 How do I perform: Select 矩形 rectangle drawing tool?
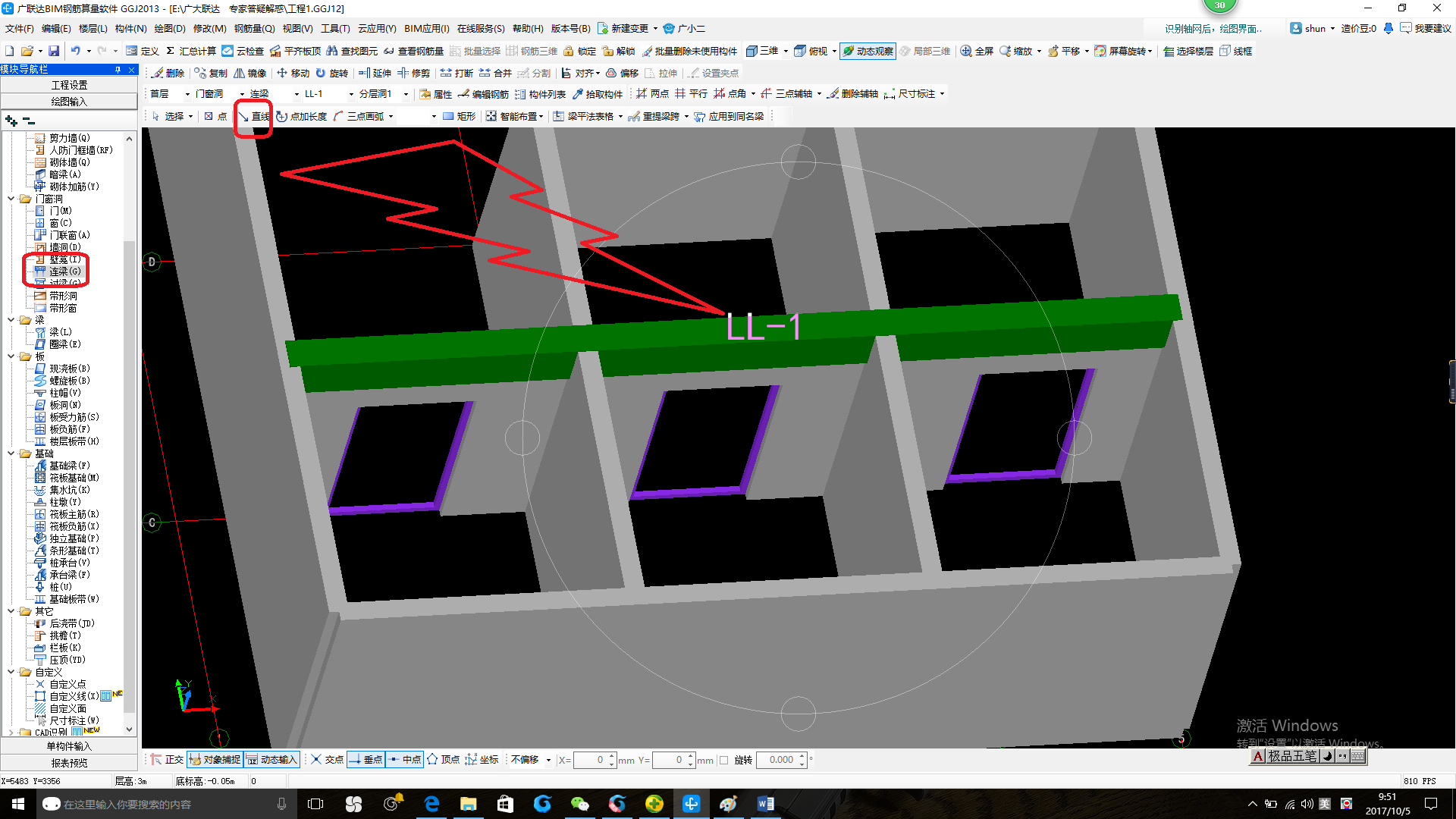[459, 116]
